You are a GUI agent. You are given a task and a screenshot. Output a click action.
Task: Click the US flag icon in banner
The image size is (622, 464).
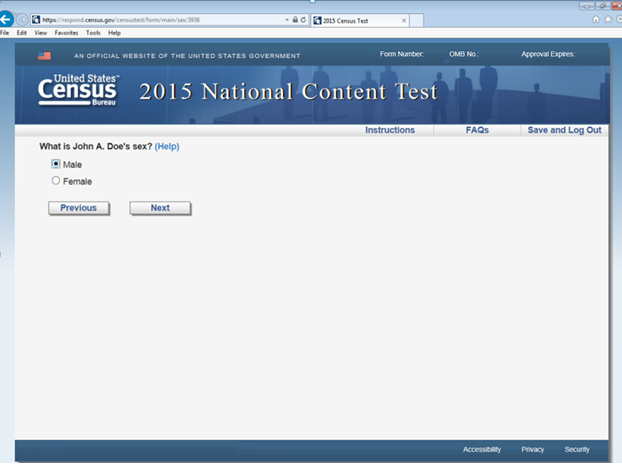pos(44,56)
